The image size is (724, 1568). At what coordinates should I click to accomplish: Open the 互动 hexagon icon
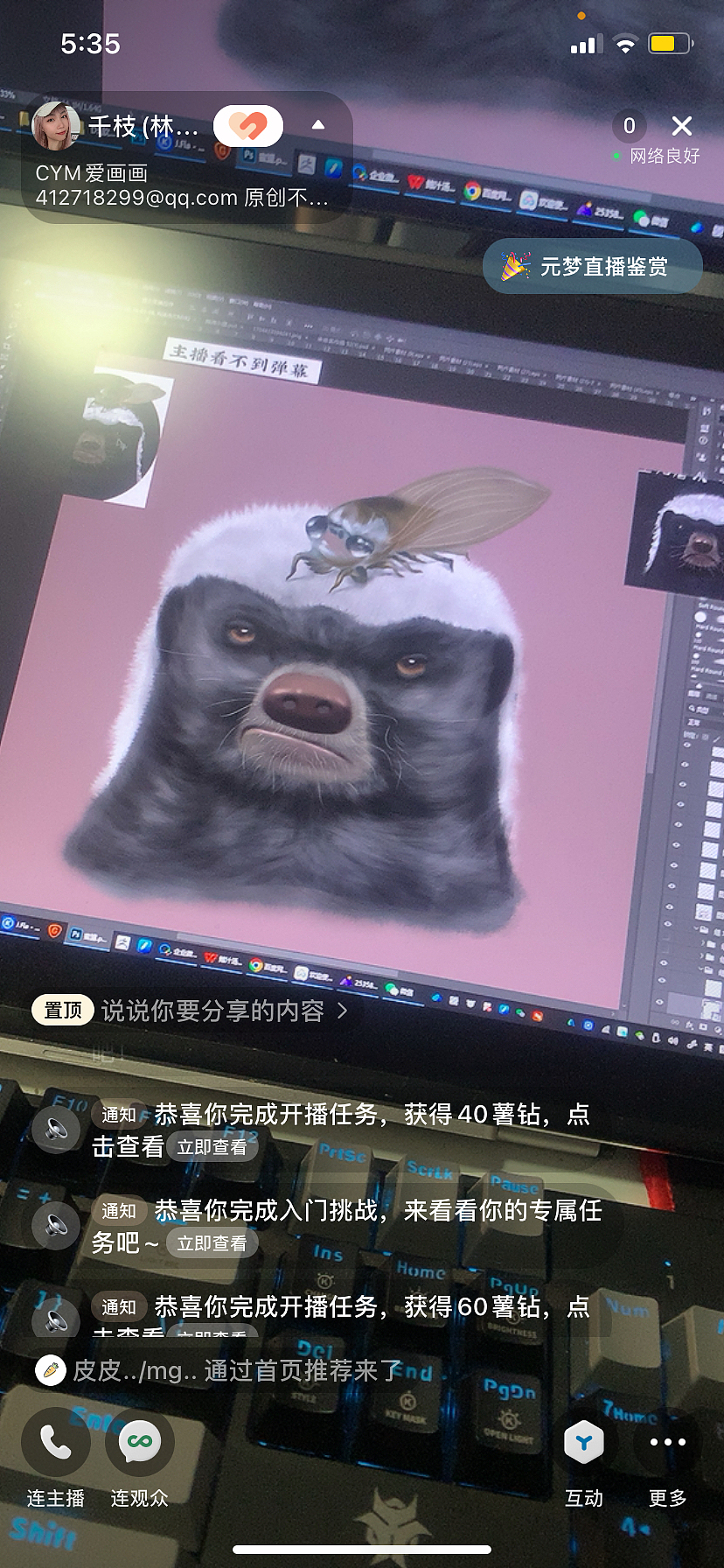(584, 1442)
